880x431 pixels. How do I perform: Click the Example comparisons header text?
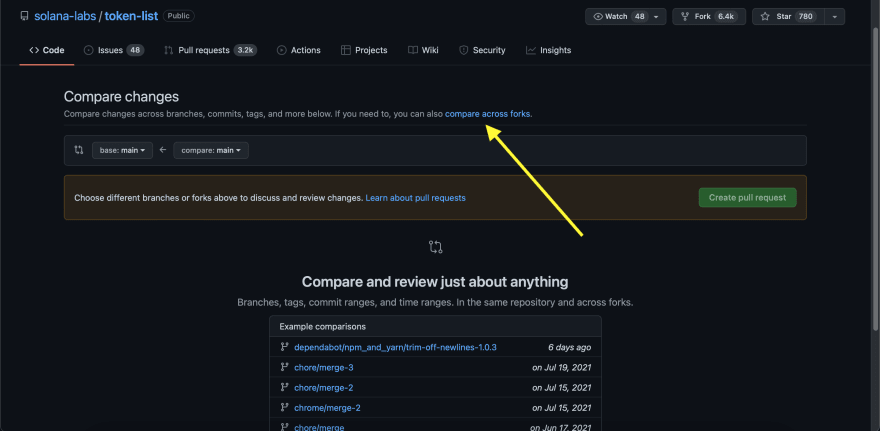323,327
